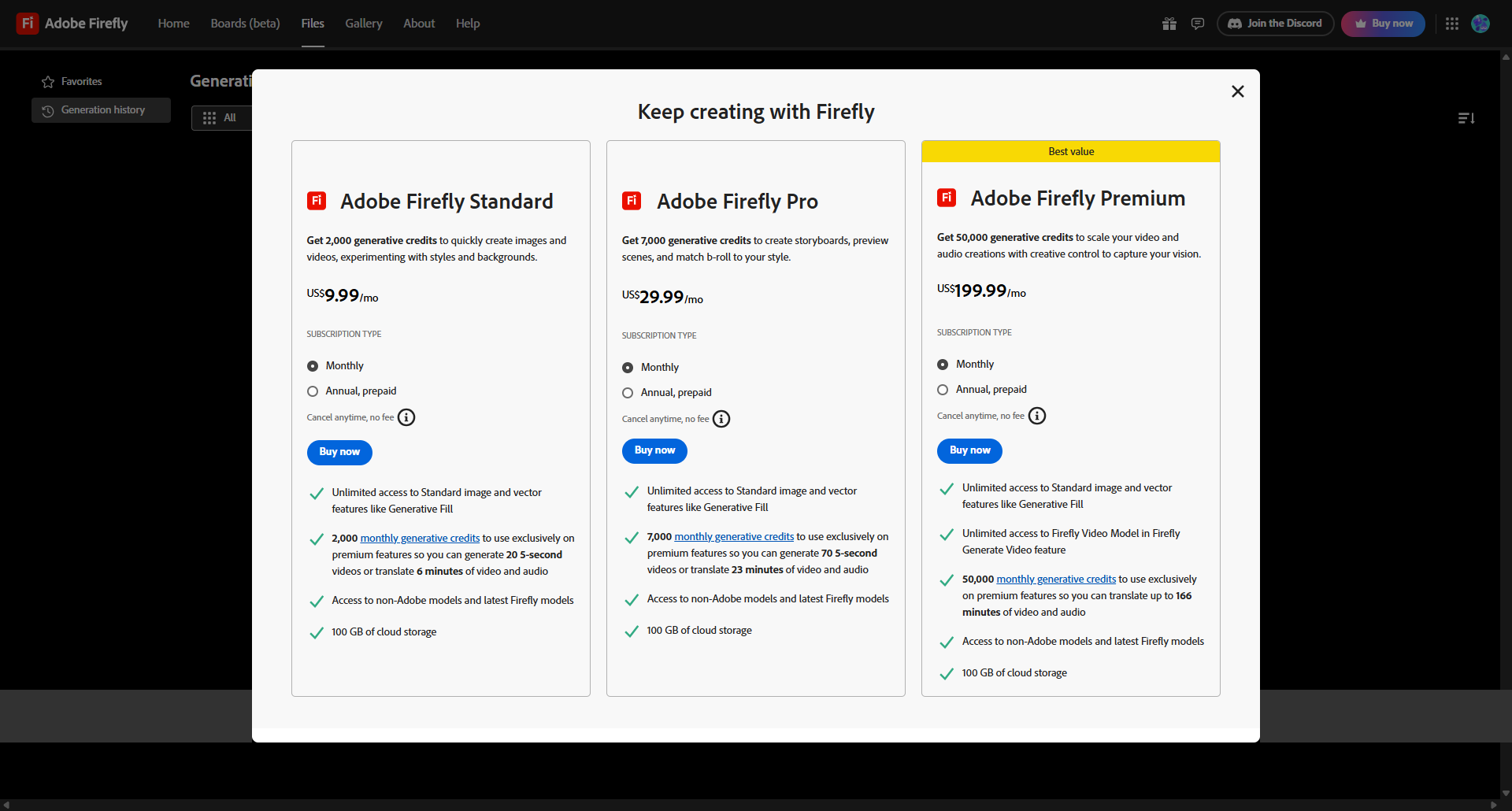
Task: Show cancel fee info for Premium plan
Action: coord(1037,416)
